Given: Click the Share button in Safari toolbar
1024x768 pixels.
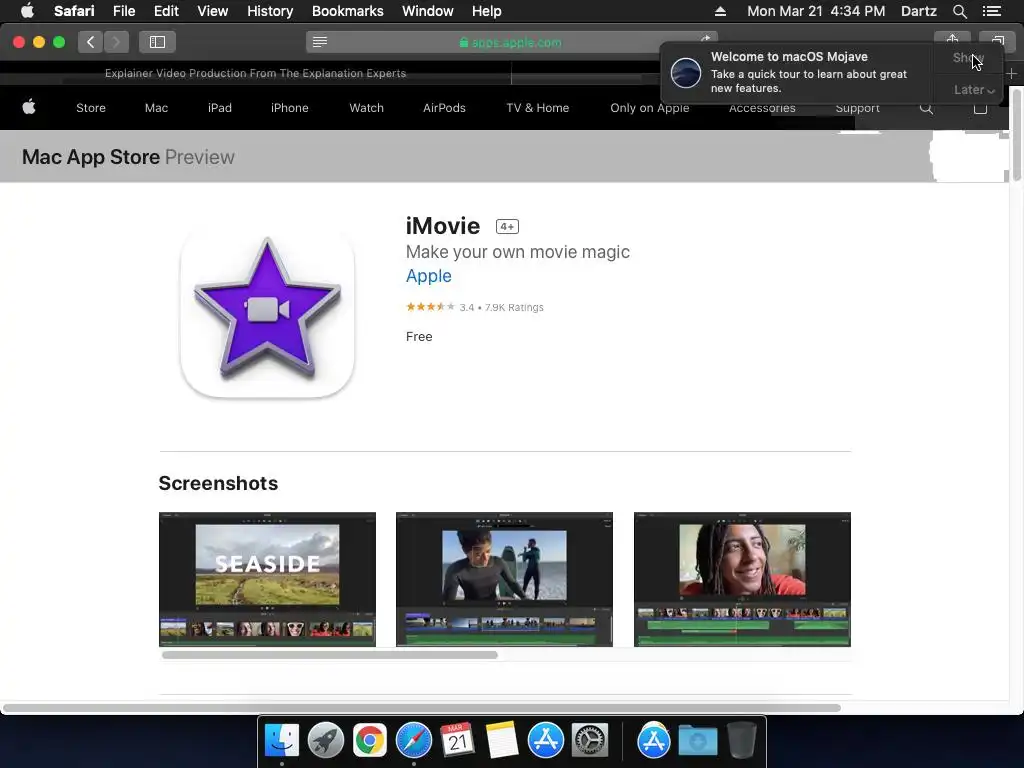Looking at the screenshot, I should [952, 40].
